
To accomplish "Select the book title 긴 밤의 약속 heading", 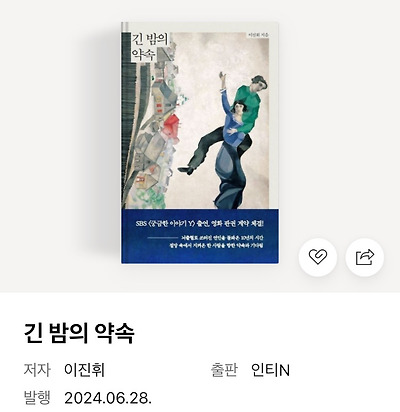I will click(79, 333).
